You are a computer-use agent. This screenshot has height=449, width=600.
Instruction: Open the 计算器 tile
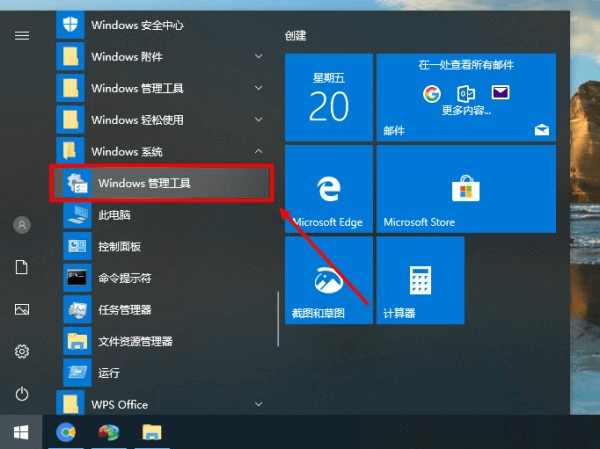[421, 280]
